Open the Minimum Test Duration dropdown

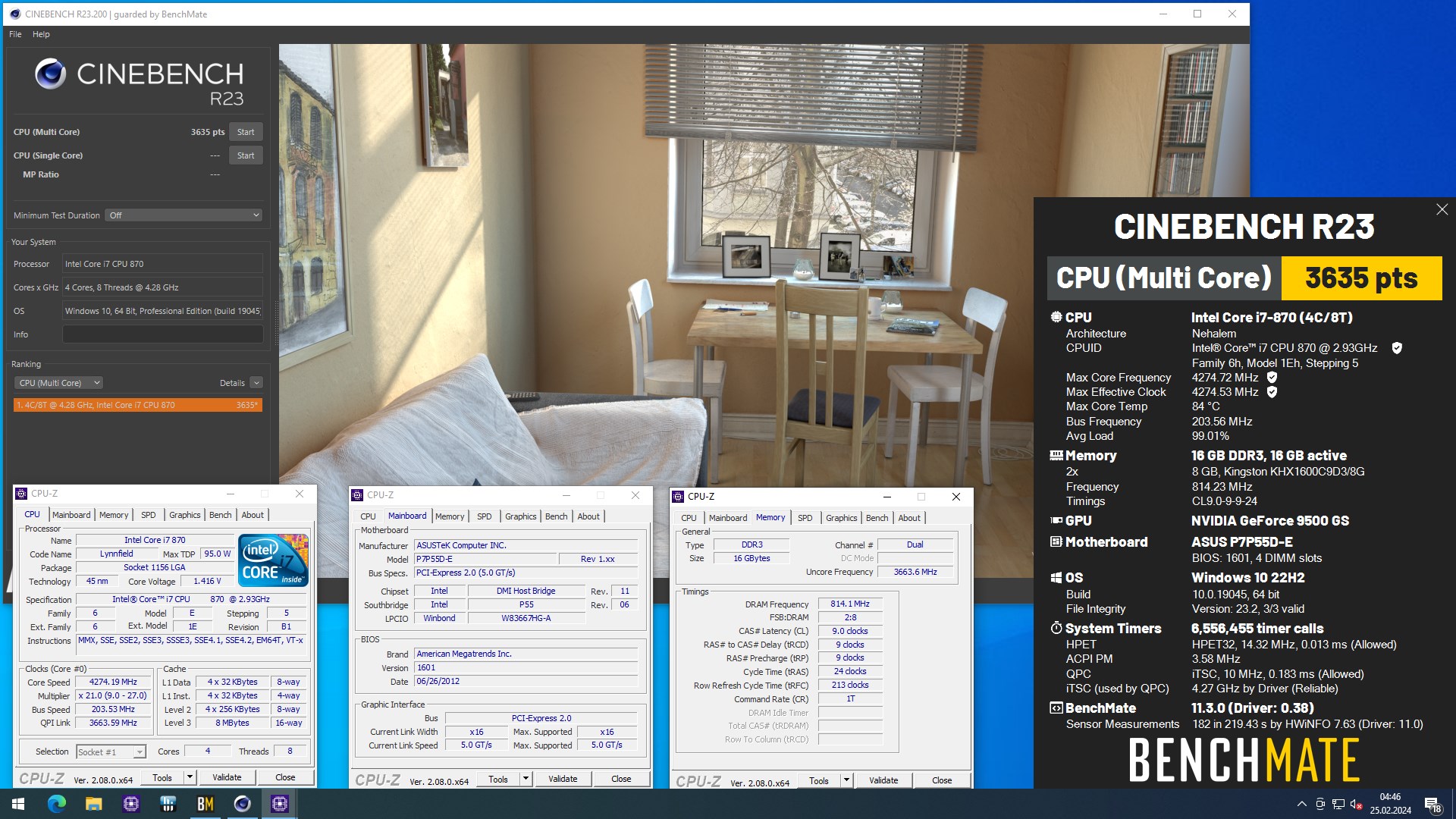pos(184,215)
